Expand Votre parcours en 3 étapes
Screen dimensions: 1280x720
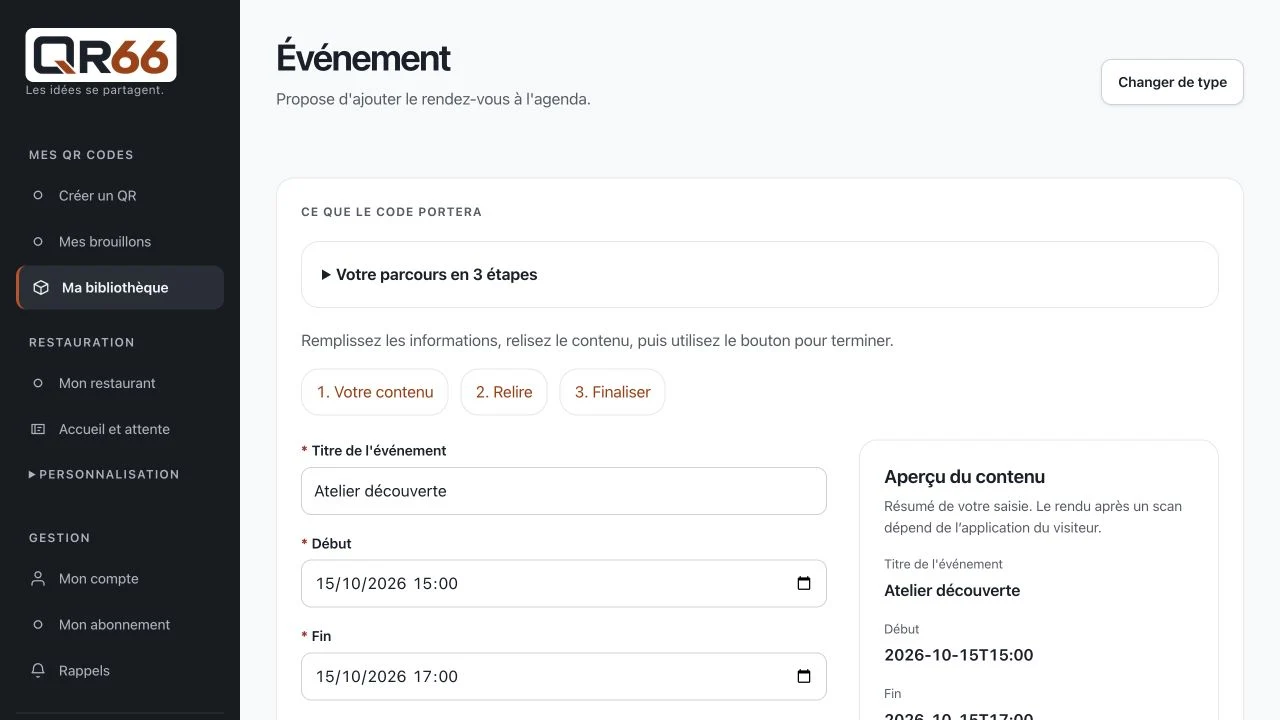pos(760,274)
